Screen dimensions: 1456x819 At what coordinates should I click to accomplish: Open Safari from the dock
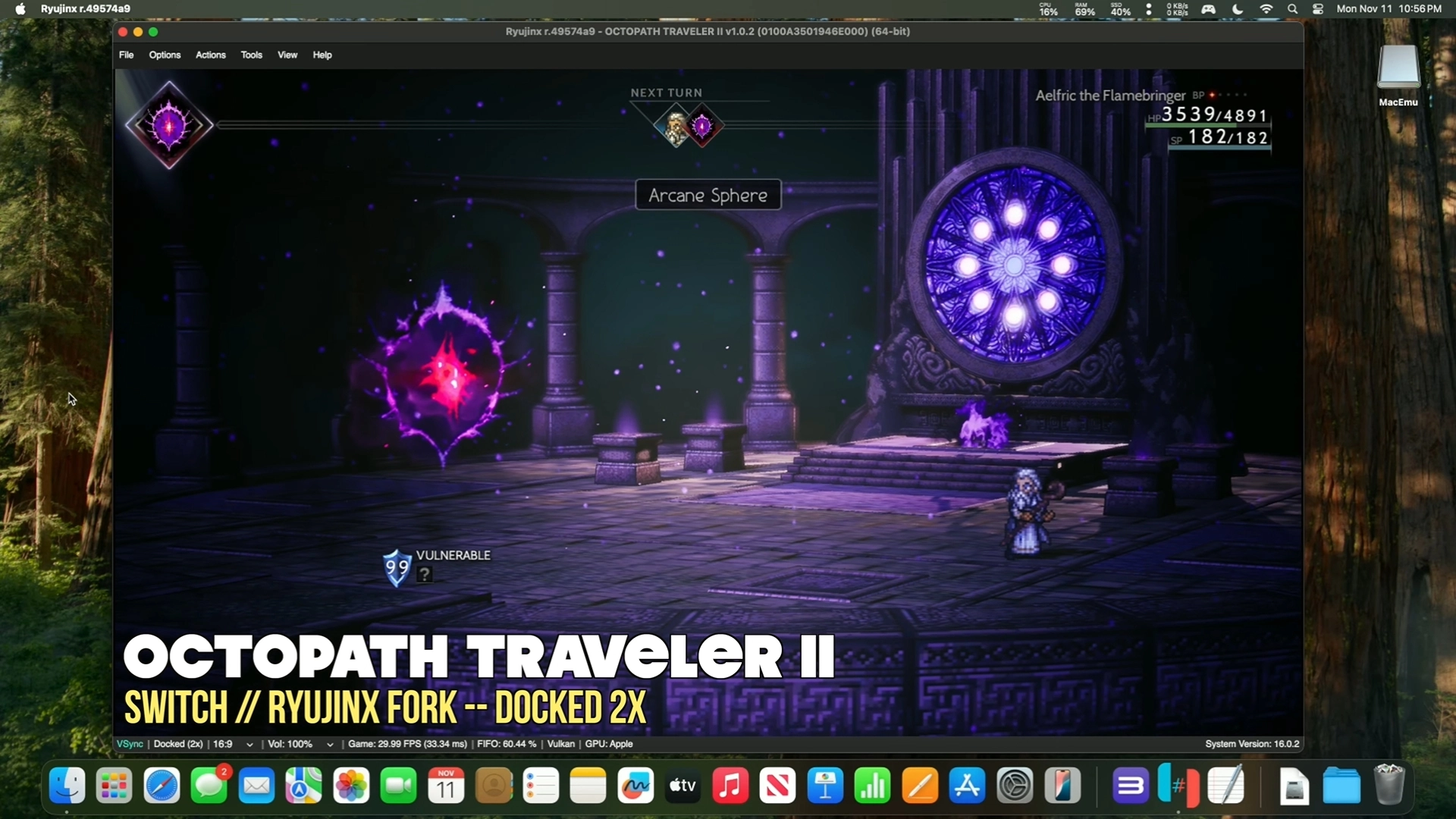tap(162, 786)
